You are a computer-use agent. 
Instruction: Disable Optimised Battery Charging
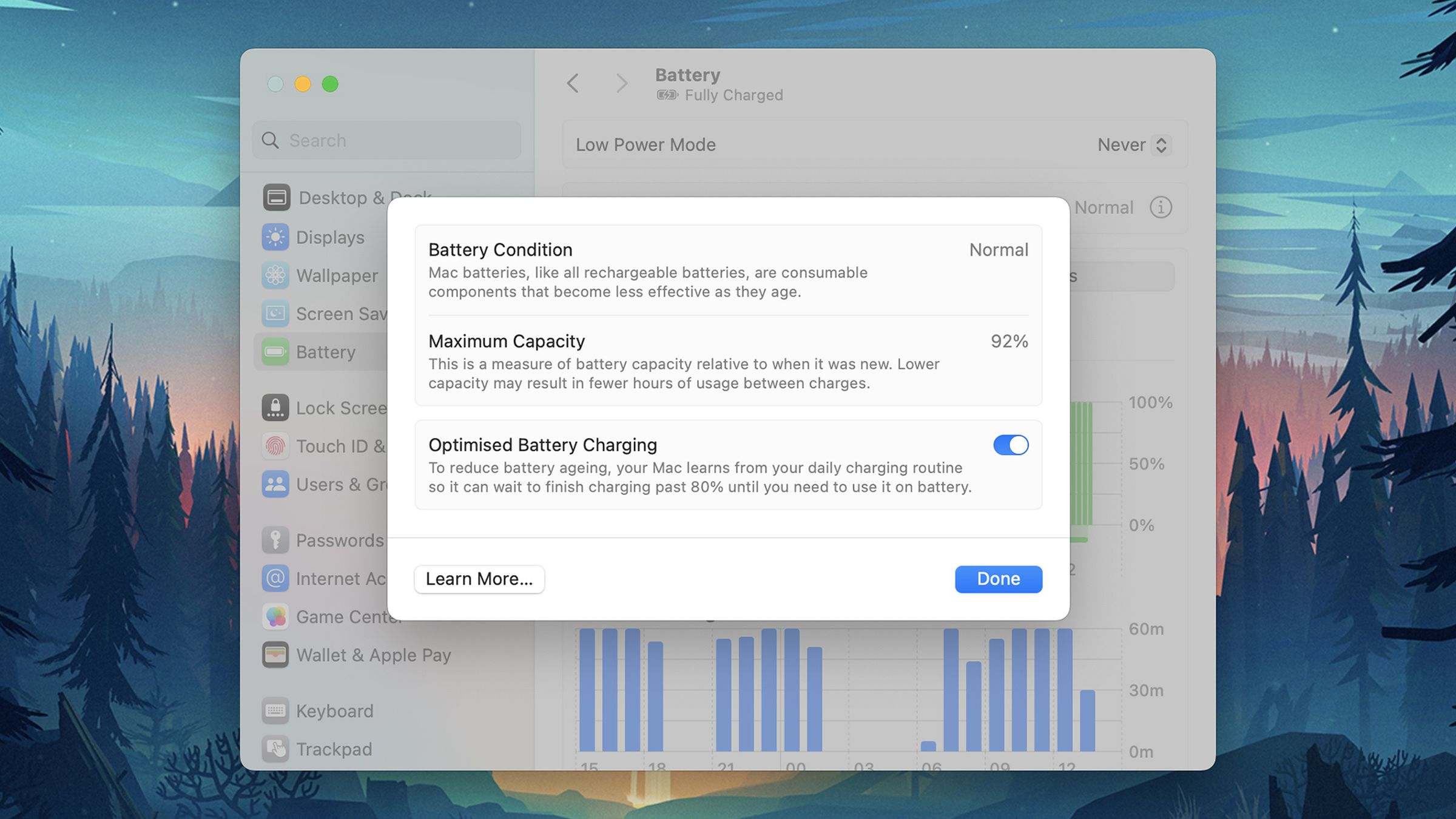pos(1009,445)
